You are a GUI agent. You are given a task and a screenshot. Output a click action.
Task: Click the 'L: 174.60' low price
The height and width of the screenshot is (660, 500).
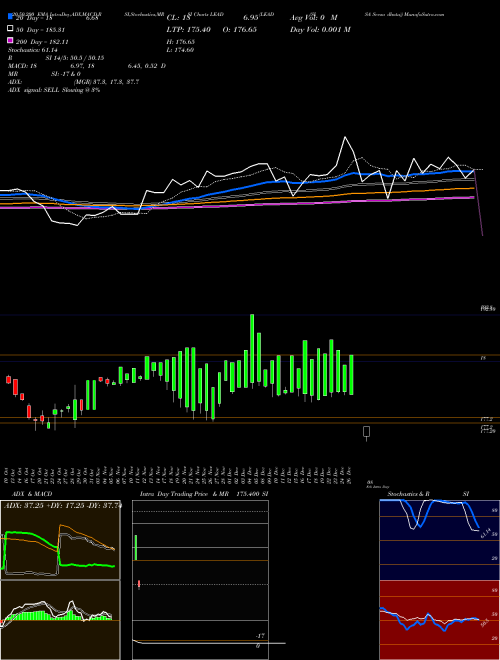(180, 50)
